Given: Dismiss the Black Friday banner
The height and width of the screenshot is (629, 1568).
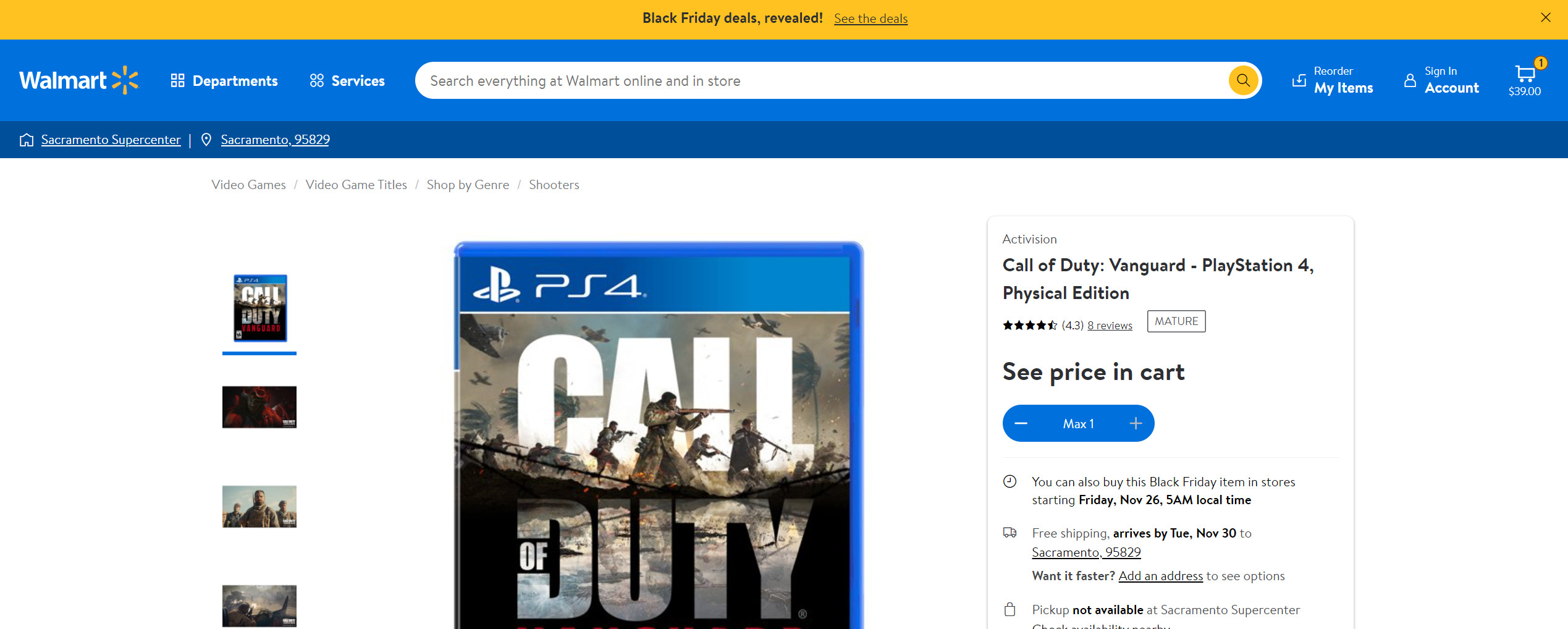Looking at the screenshot, I should pyautogui.click(x=1546, y=17).
